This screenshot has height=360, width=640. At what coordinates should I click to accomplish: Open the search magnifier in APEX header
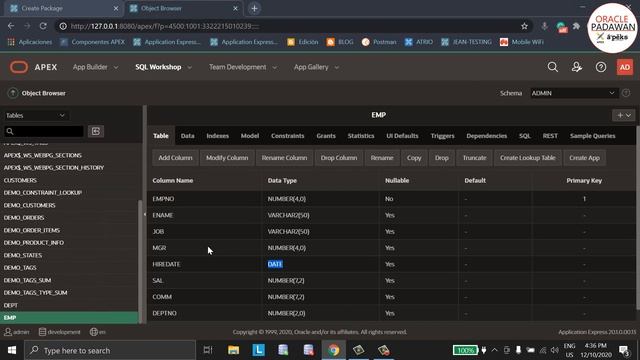tap(553, 67)
